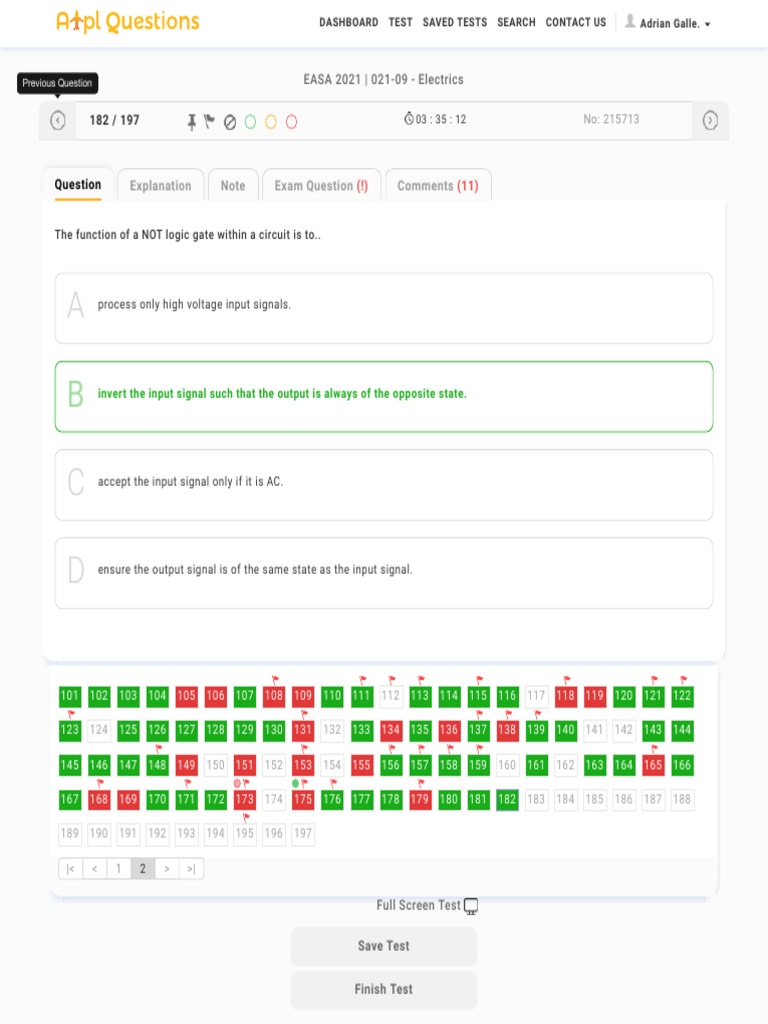Viewport: 768px width, 1024px height.
Task: Jump to first page of question grid
Action: click(x=70, y=869)
